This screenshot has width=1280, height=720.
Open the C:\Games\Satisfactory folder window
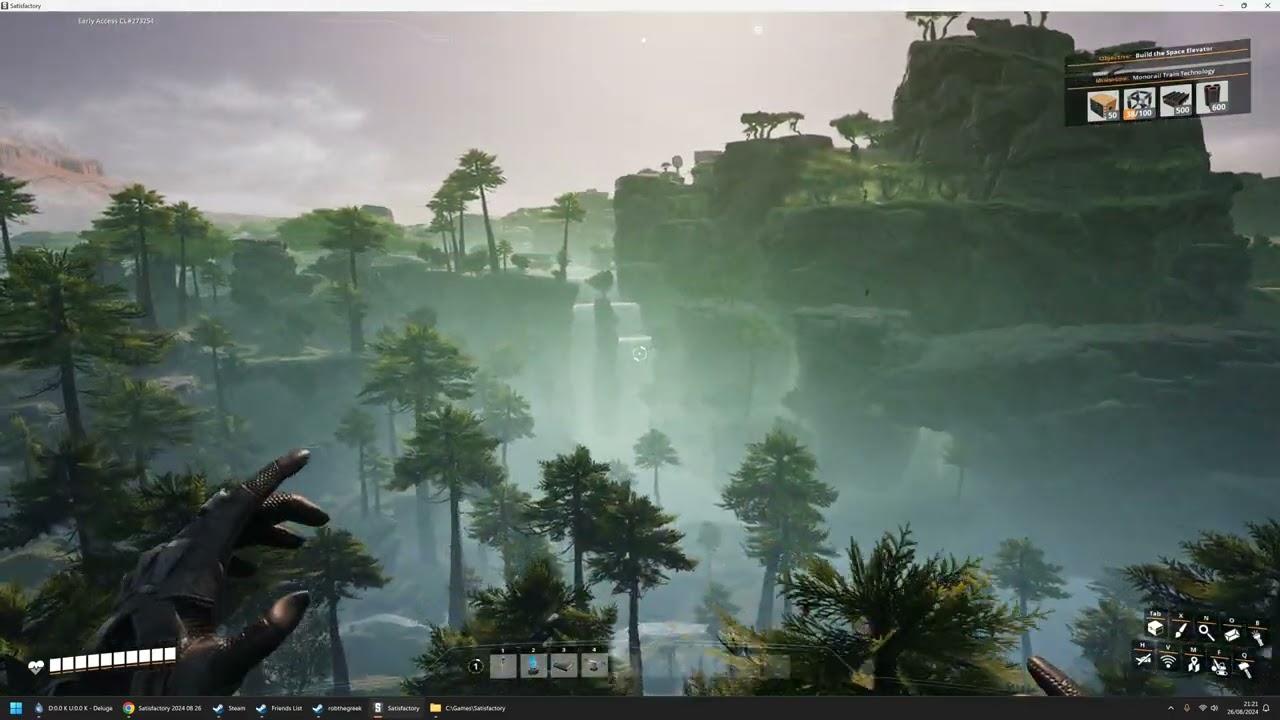point(468,708)
